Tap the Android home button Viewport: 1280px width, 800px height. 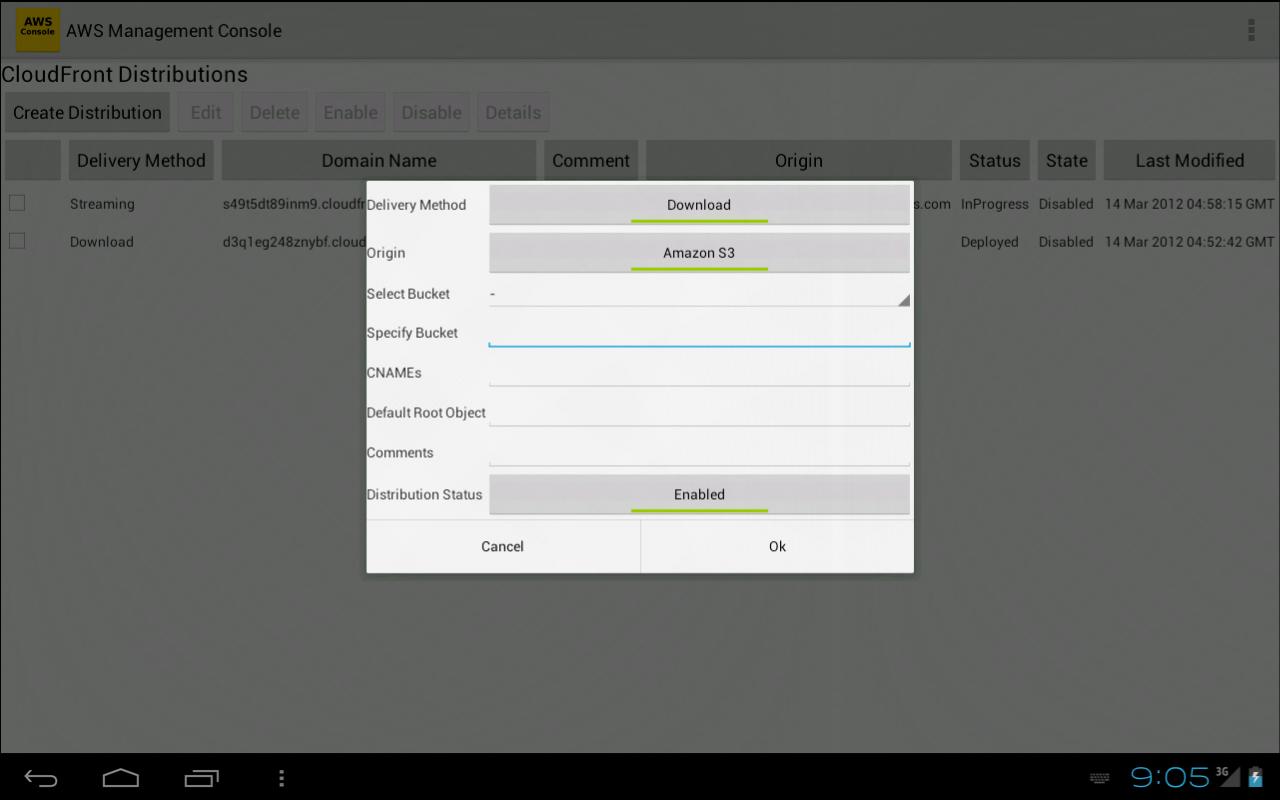121,778
